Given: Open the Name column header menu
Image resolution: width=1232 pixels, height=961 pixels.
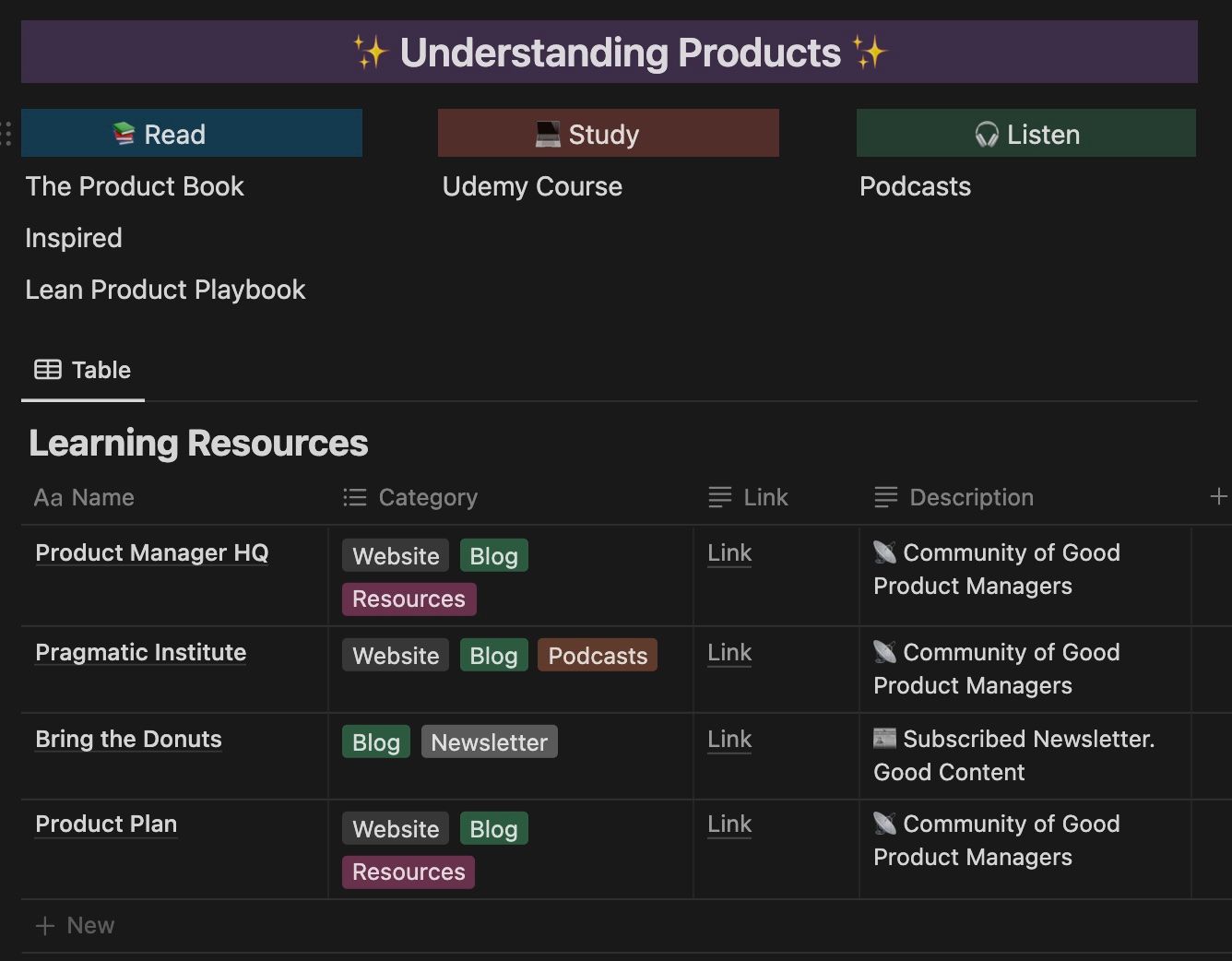Looking at the screenshot, I should coord(84,498).
